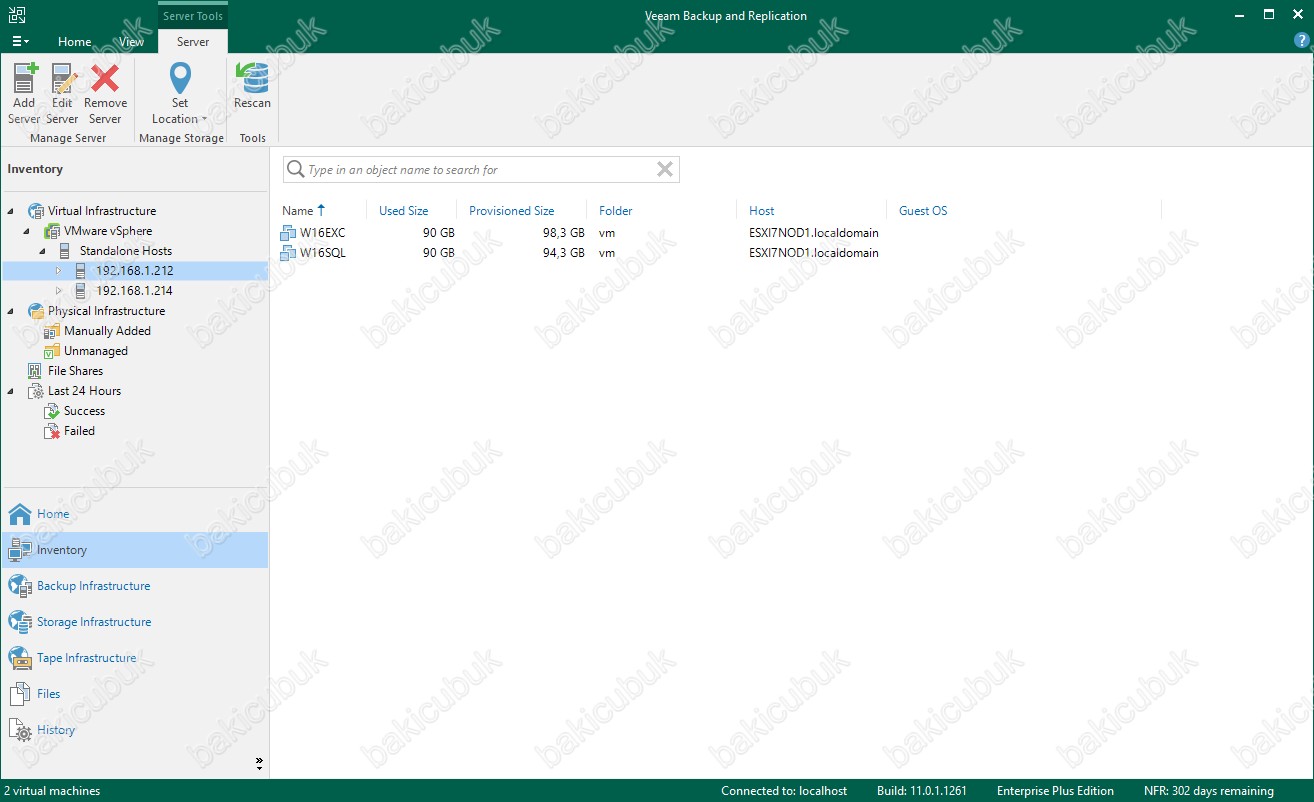Collapse the VMware vSphere node
This screenshot has height=802, width=1314.
(x=27, y=231)
